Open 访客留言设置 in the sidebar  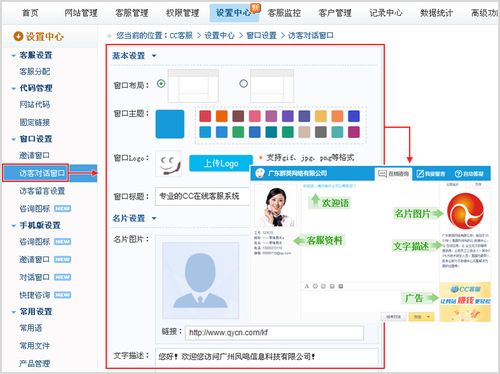click(x=42, y=191)
